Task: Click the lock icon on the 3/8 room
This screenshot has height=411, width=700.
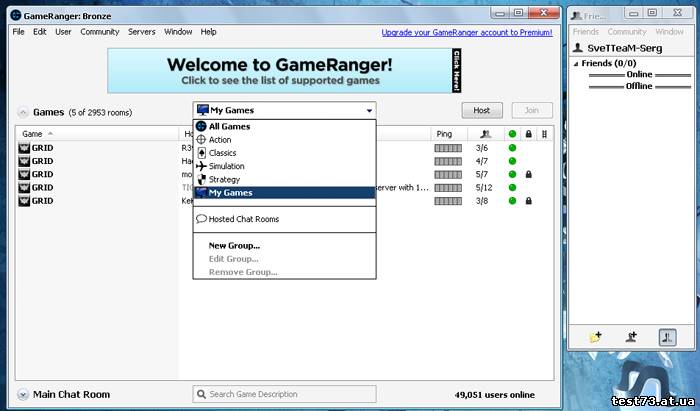Action: (529, 201)
